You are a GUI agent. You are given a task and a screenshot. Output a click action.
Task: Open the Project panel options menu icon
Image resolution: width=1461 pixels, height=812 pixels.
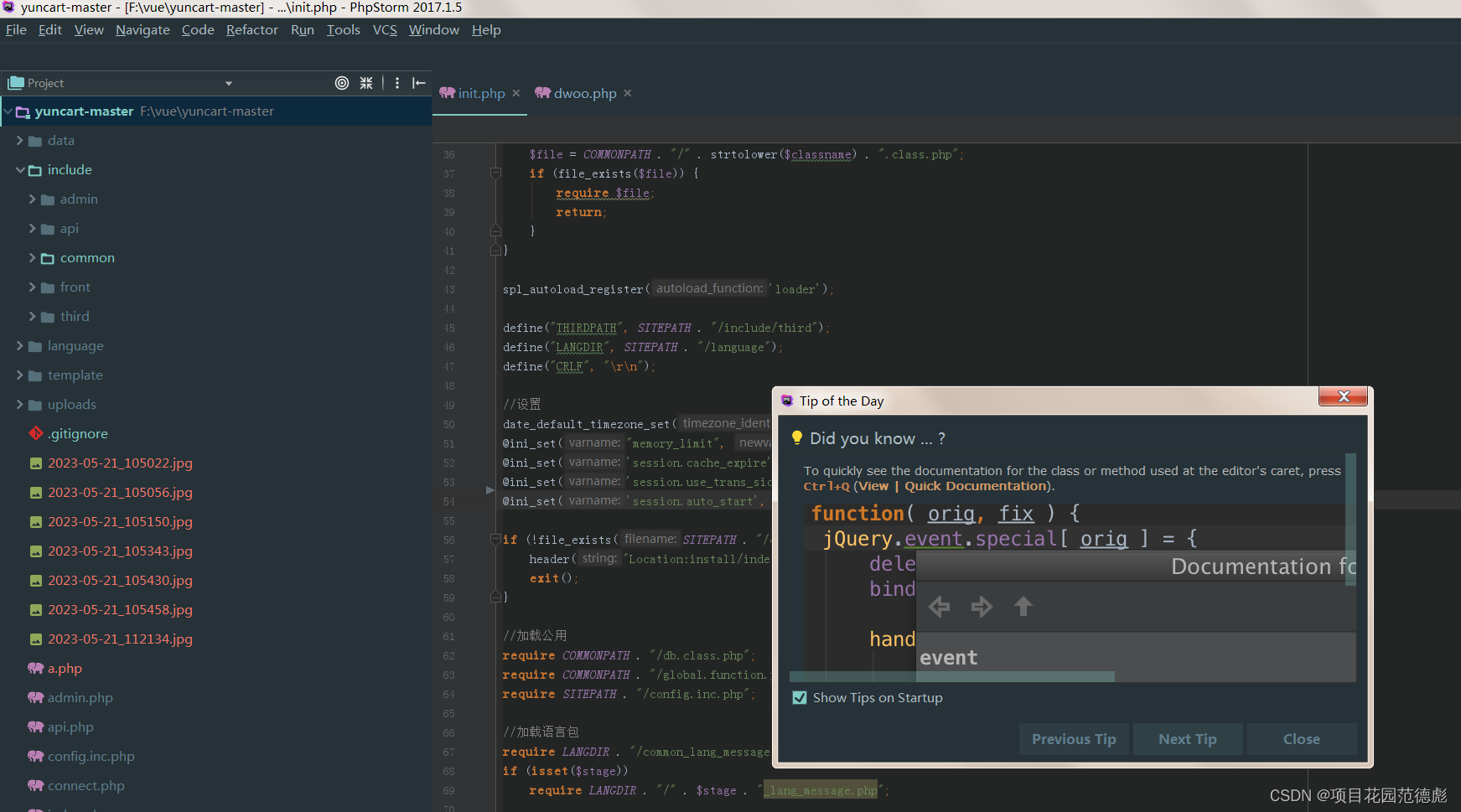(x=397, y=83)
